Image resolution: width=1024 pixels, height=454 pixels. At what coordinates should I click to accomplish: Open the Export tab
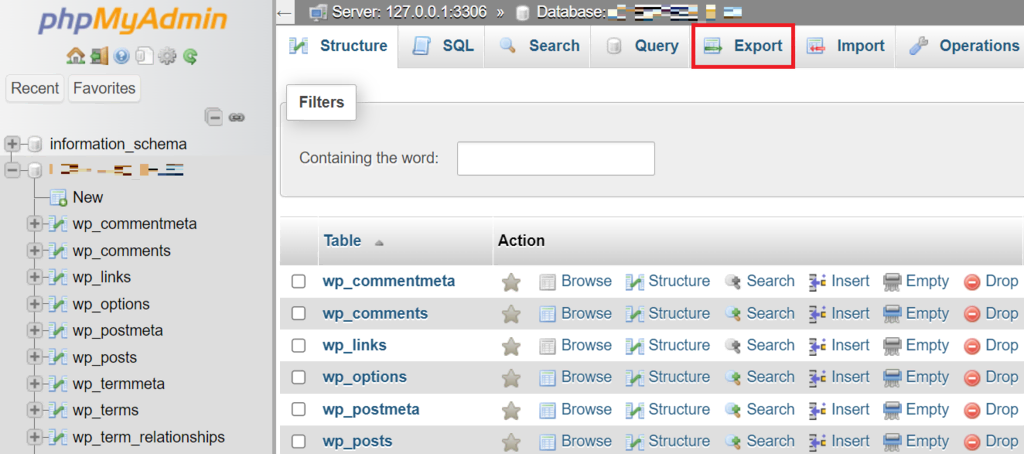(x=743, y=46)
